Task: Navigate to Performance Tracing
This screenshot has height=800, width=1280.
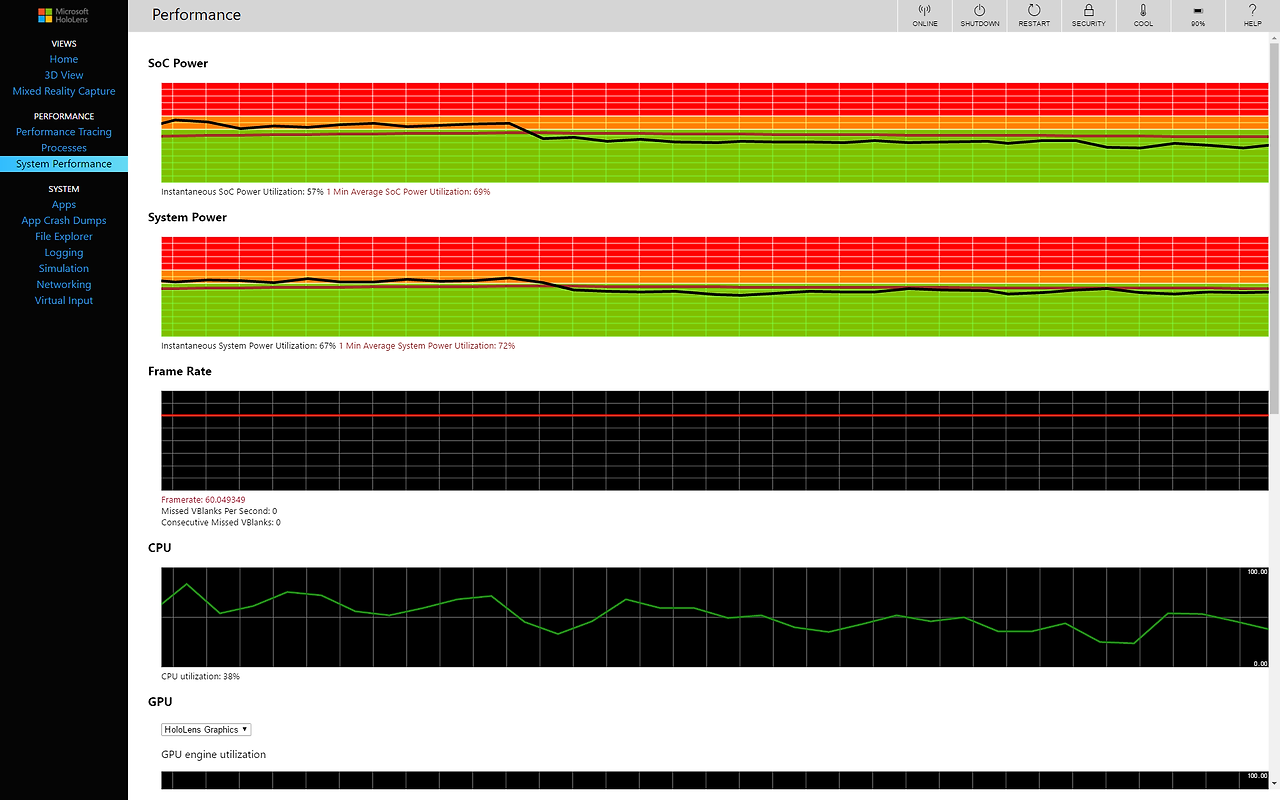Action: click(x=64, y=132)
